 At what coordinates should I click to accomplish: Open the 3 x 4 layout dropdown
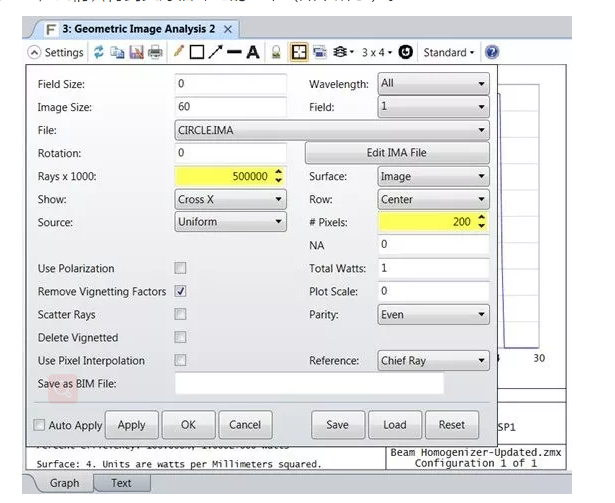pos(377,52)
